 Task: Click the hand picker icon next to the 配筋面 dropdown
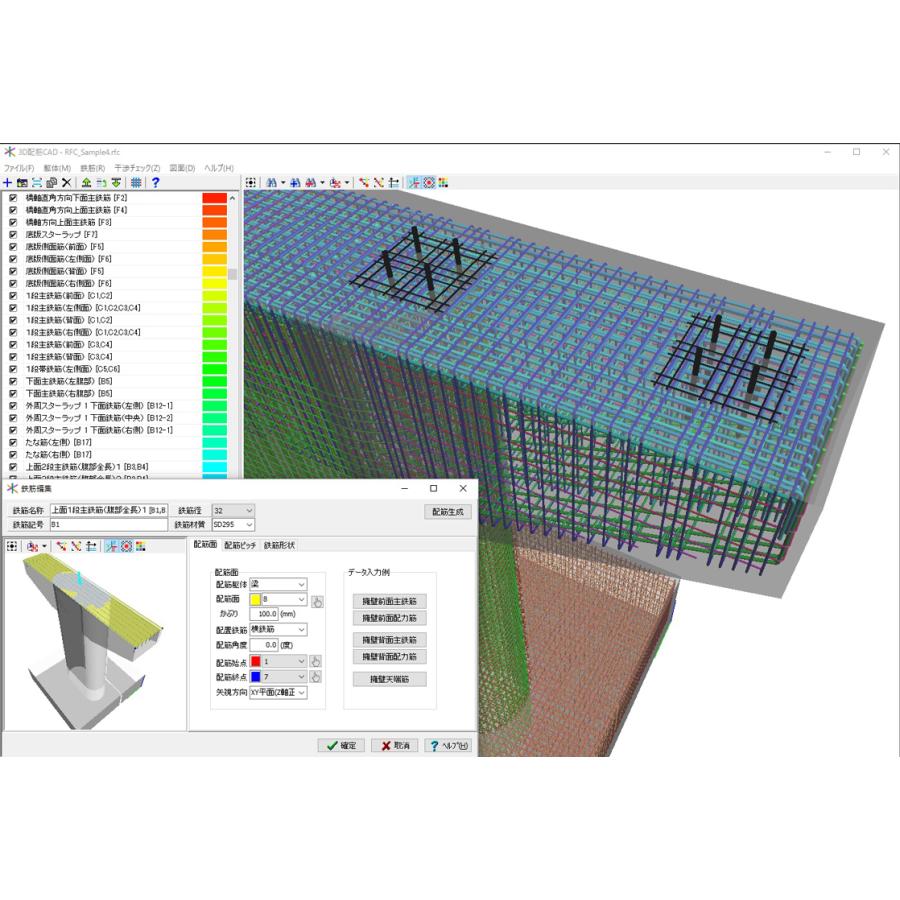317,602
